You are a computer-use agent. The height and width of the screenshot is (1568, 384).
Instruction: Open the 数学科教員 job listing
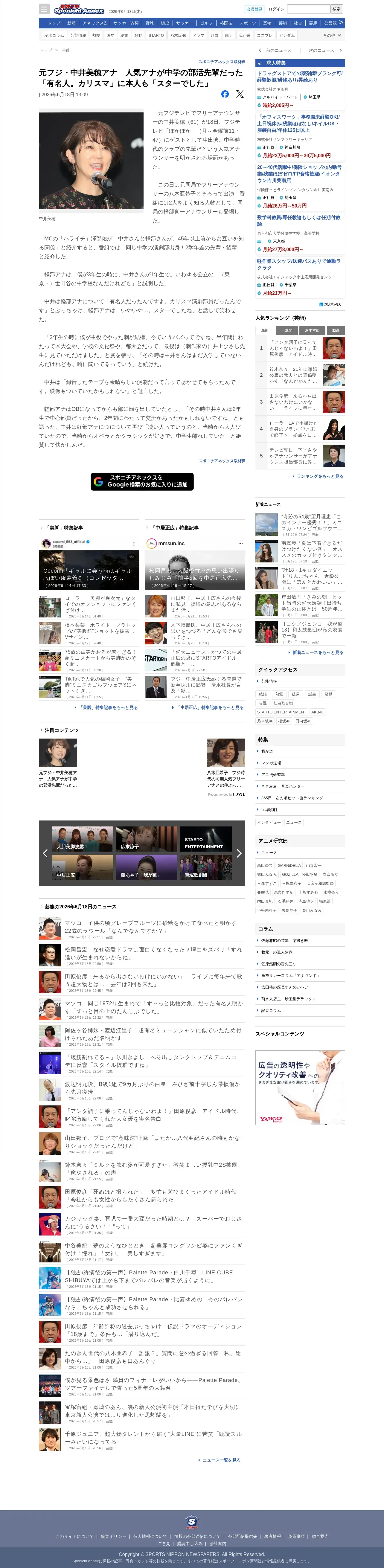(299, 220)
